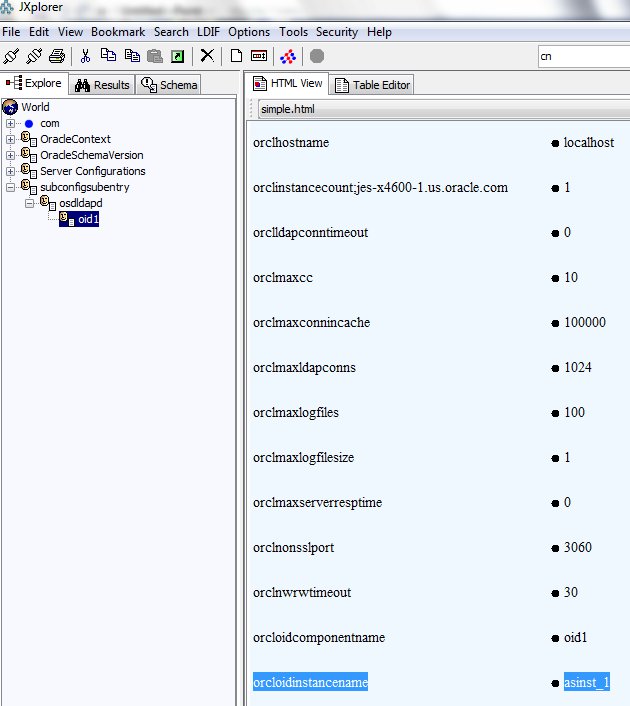Click the orcloidcomponentname attribute name
Viewport: 630px width, 706px height.
click(319, 638)
